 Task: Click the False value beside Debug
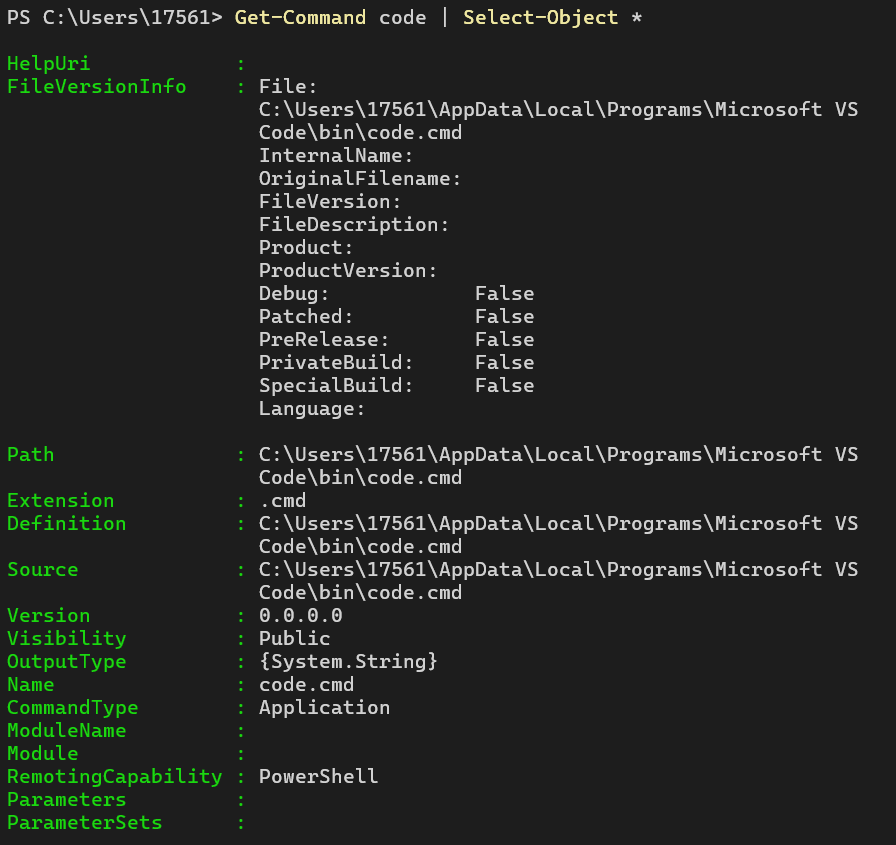tap(504, 294)
